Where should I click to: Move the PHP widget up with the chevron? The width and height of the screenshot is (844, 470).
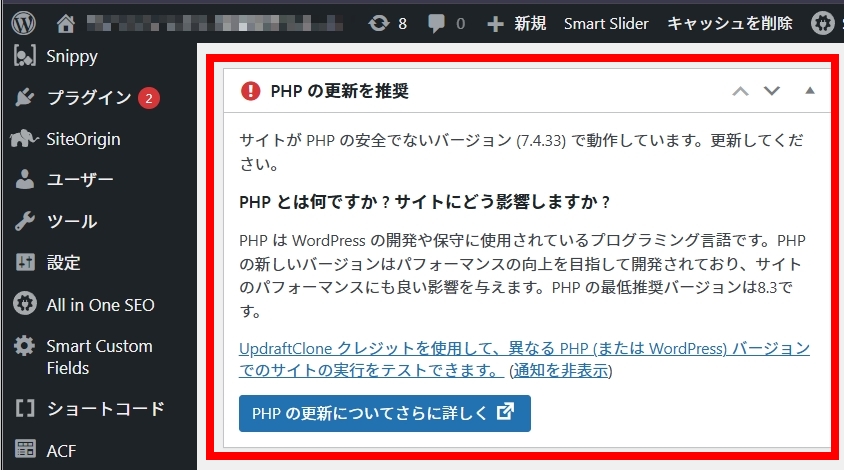tap(741, 91)
